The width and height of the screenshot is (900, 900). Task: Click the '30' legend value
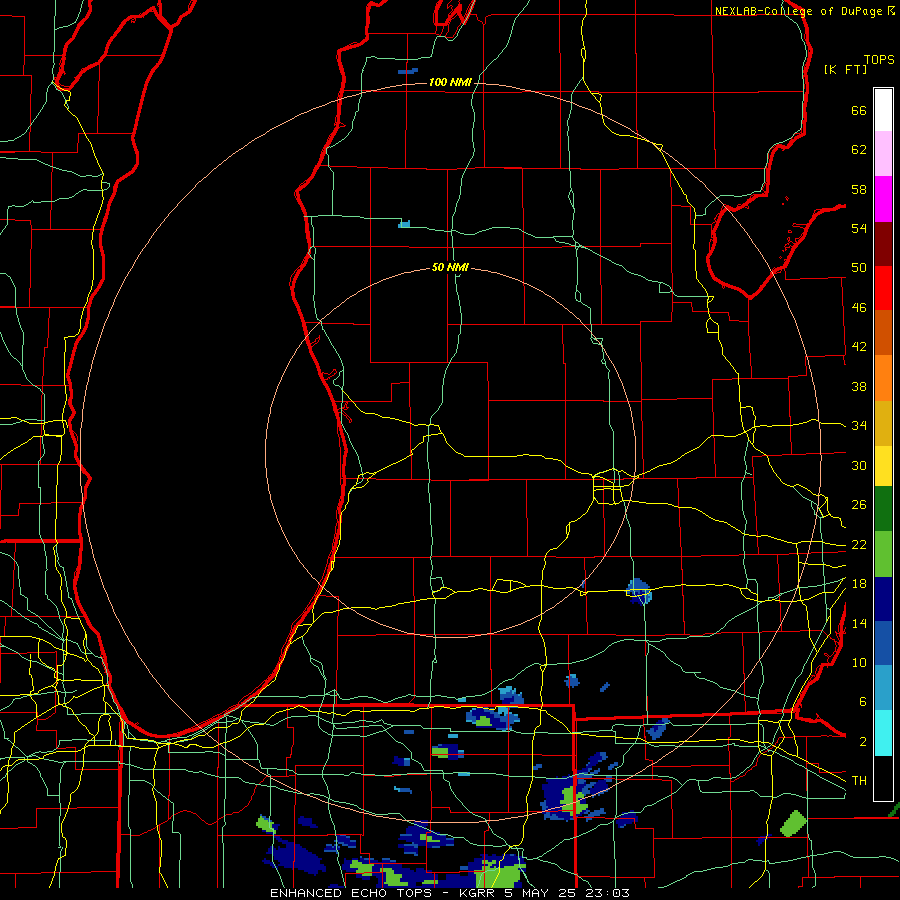(859, 465)
